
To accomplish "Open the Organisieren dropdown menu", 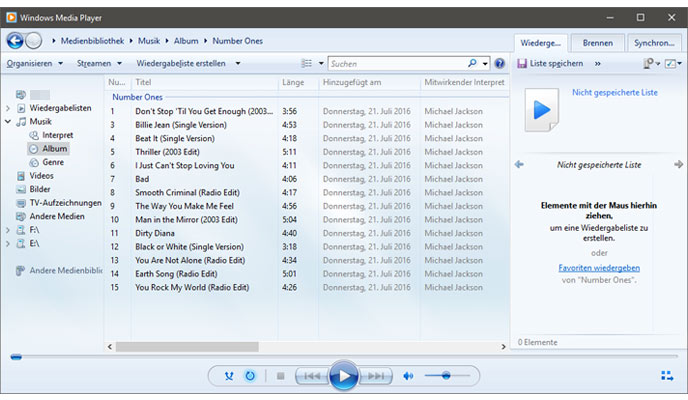I will point(32,63).
